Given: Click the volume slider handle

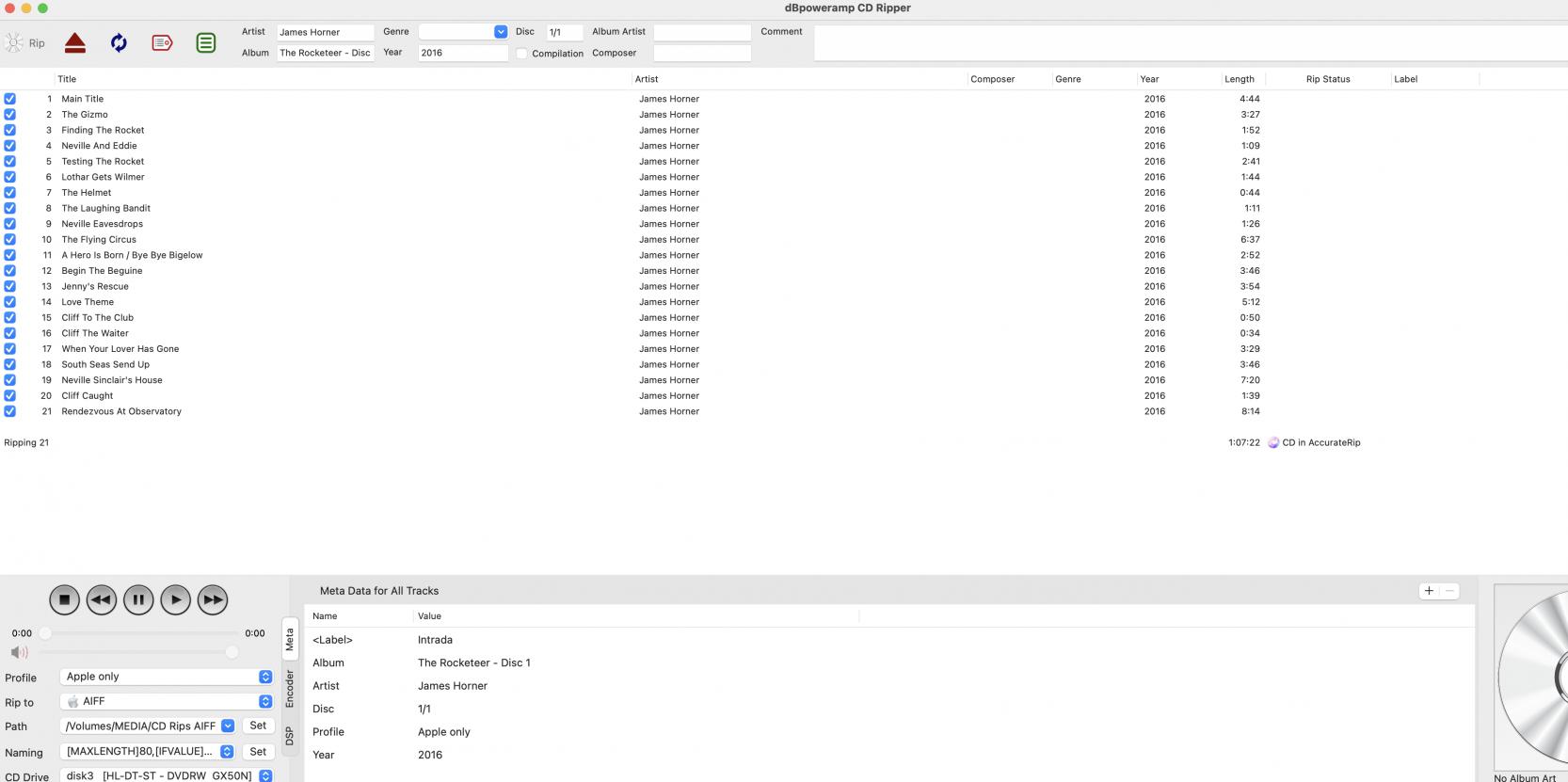Looking at the screenshot, I should coord(232,652).
